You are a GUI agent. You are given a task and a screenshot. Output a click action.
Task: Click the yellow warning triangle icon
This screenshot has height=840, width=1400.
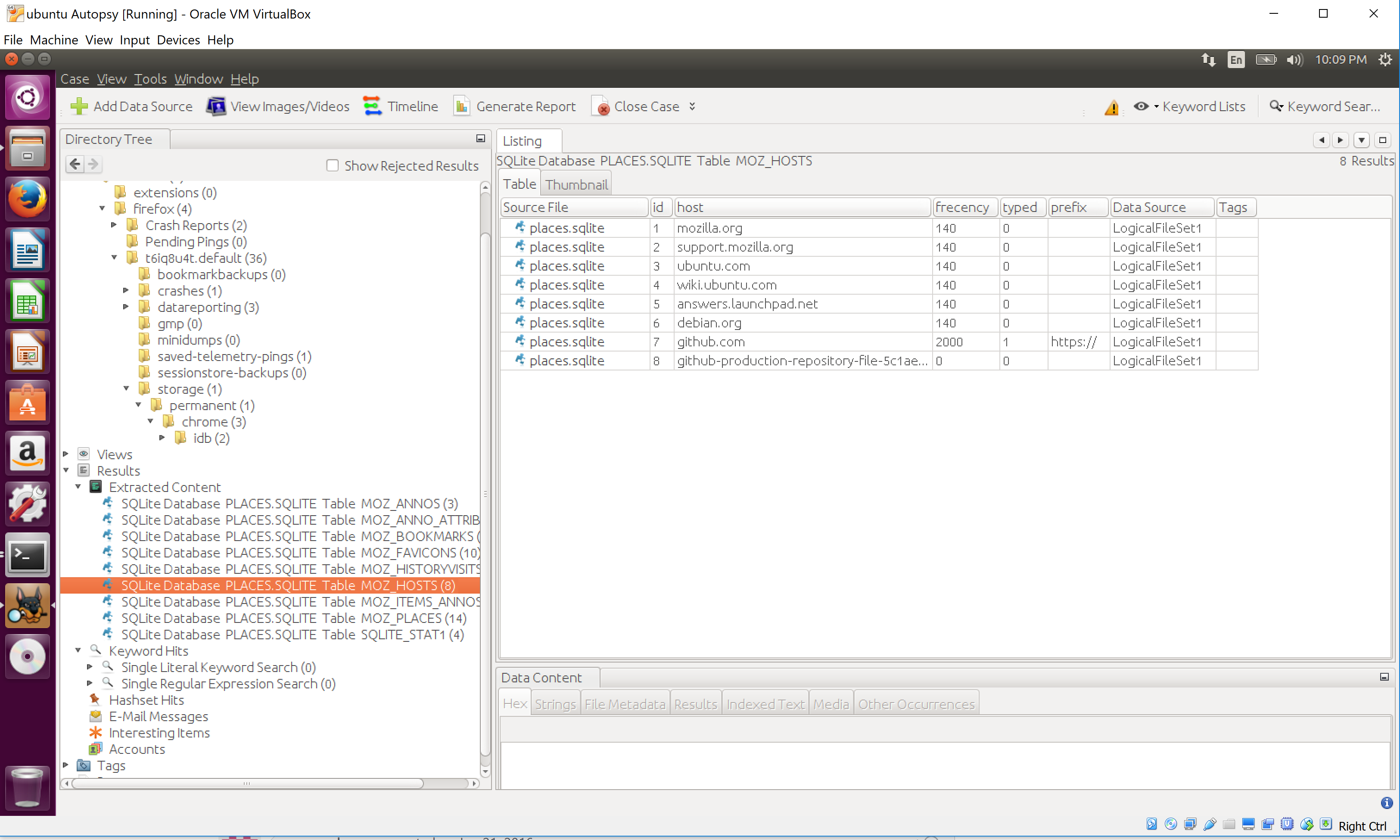coord(1111,108)
